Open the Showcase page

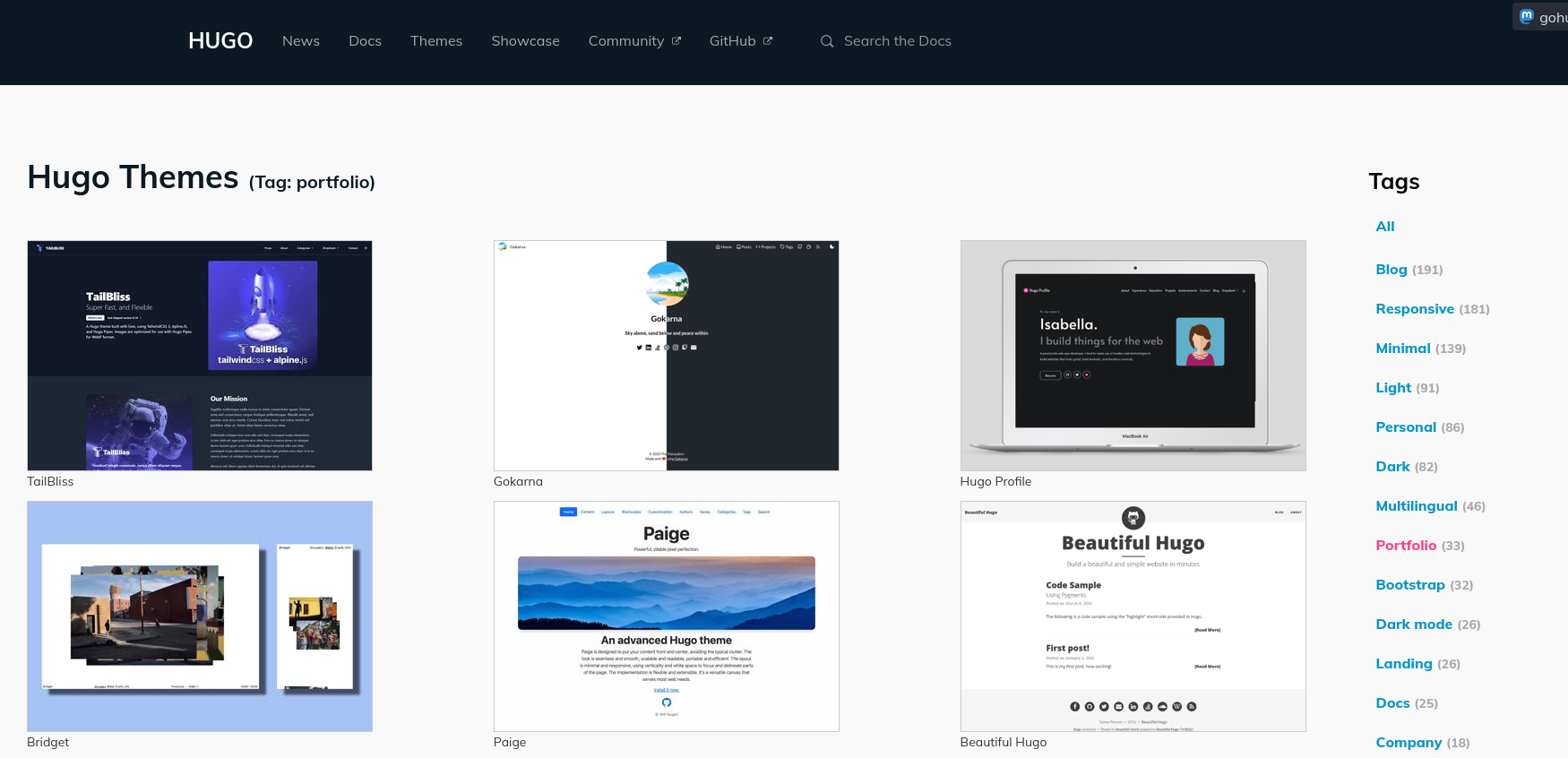coord(525,41)
